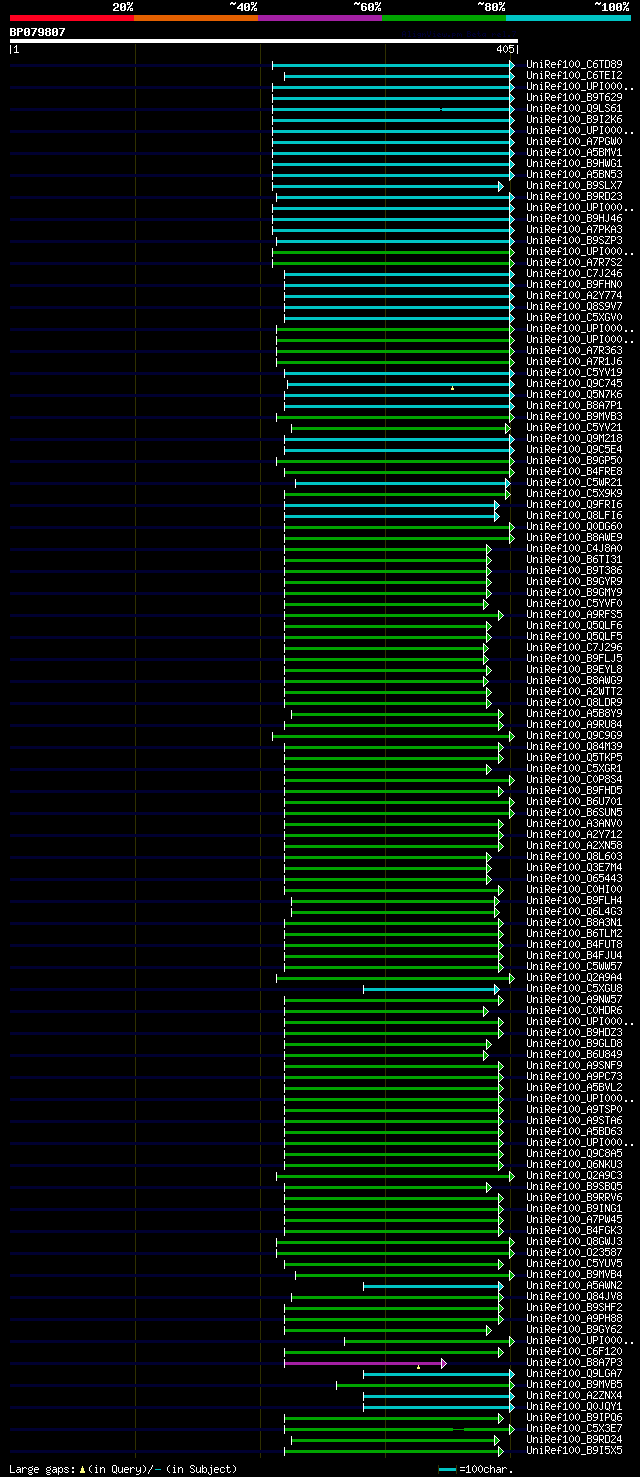
Task: Select the UniRef100_B8AWE9 label
Action: 573,537
